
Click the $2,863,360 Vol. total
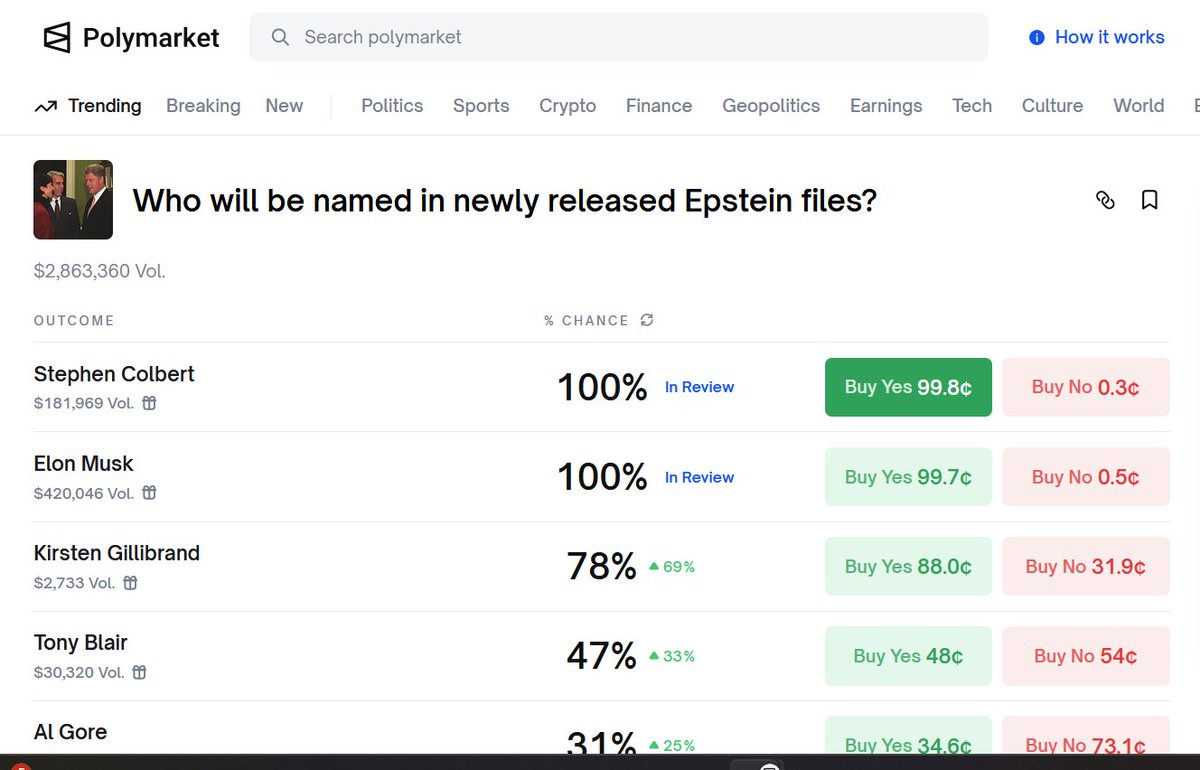tap(100, 270)
